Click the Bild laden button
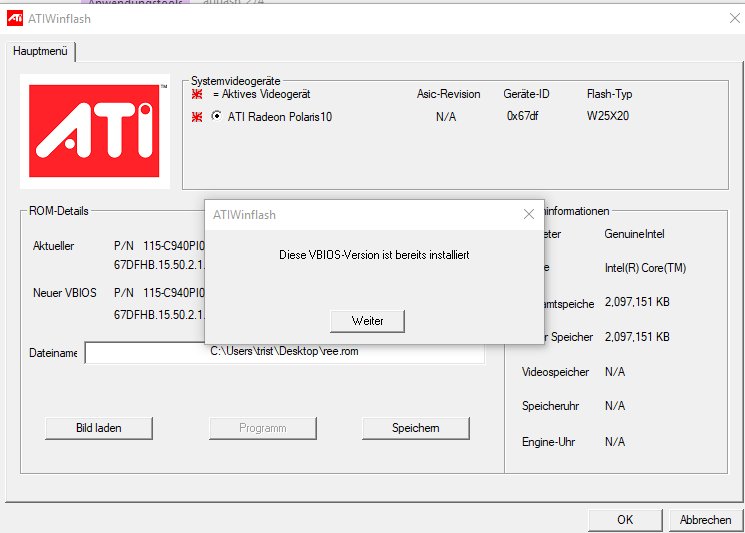Image resolution: width=745 pixels, height=533 pixels. [x=99, y=428]
